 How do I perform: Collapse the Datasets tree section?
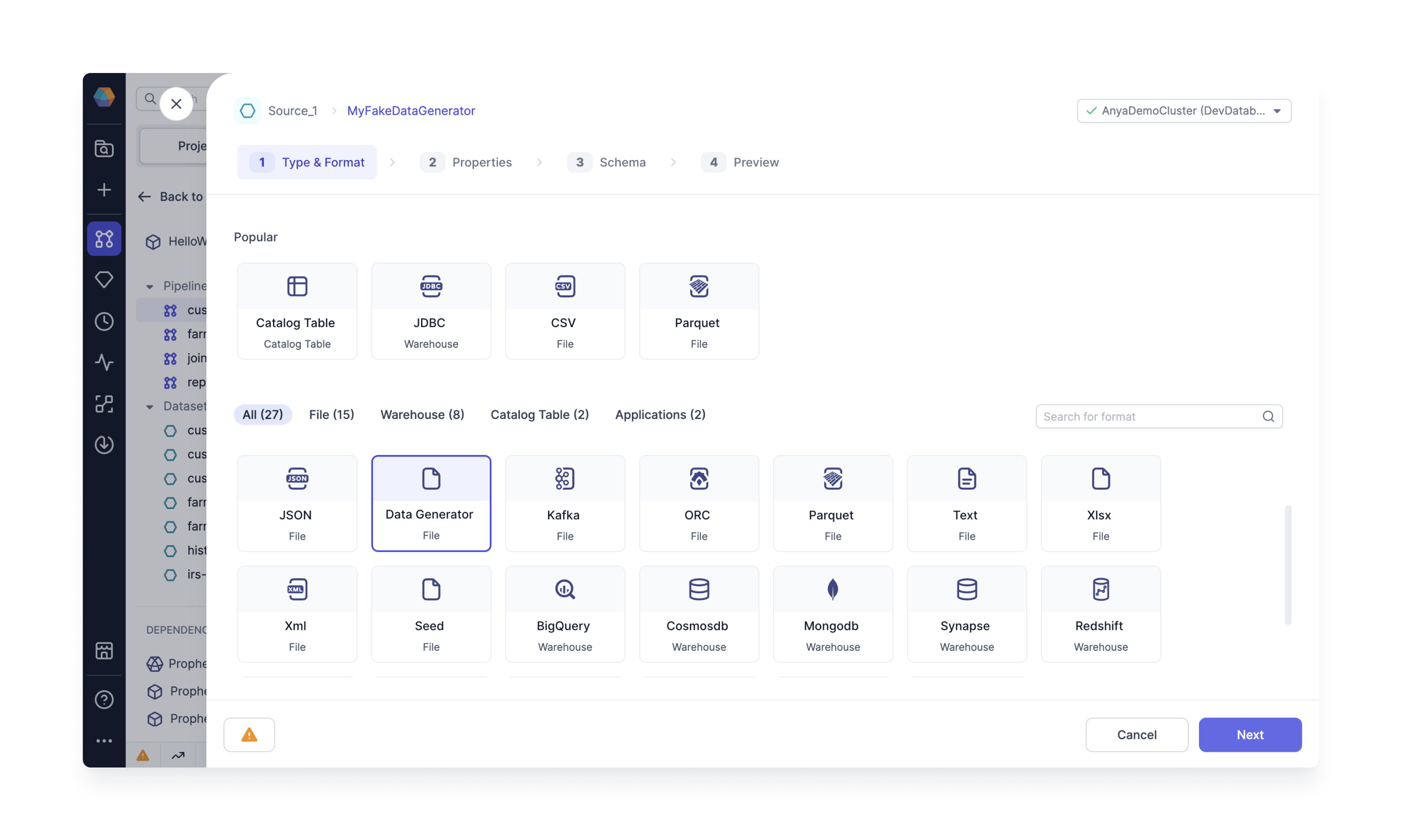coord(149,407)
